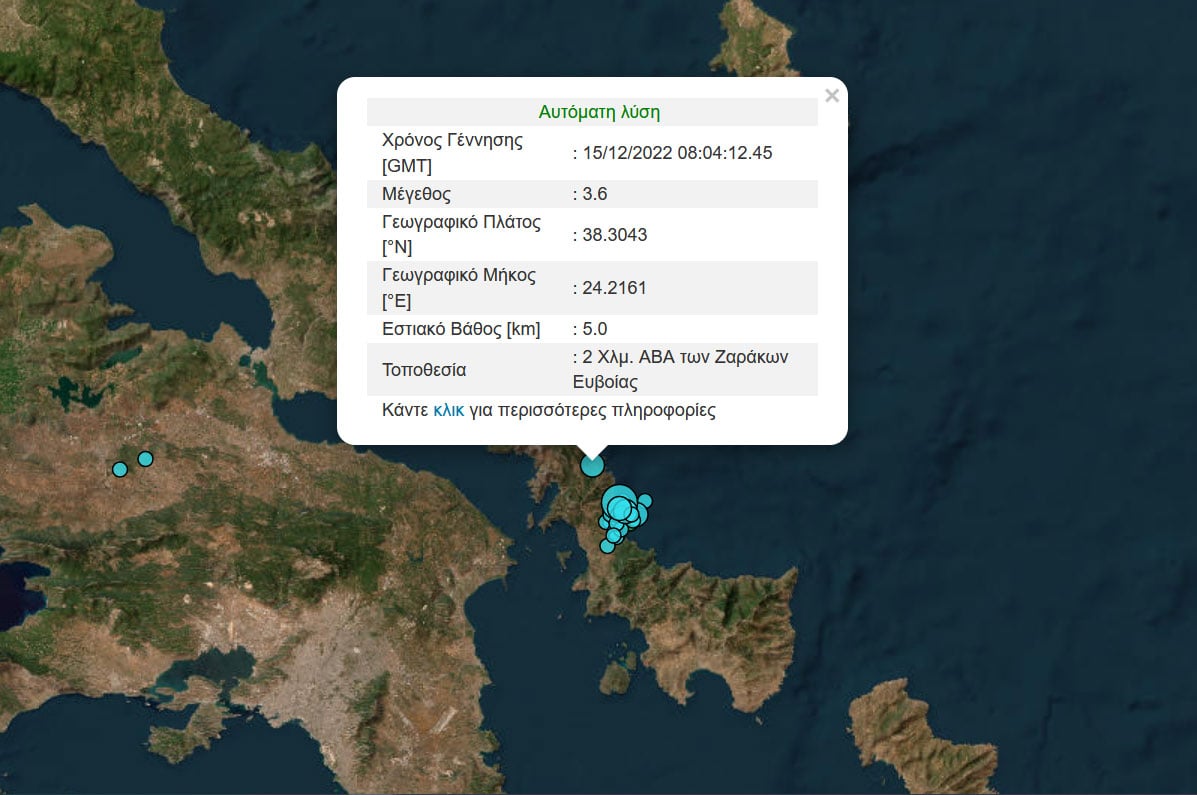Select the southernmost marker of the Evia cluster

click(x=607, y=545)
